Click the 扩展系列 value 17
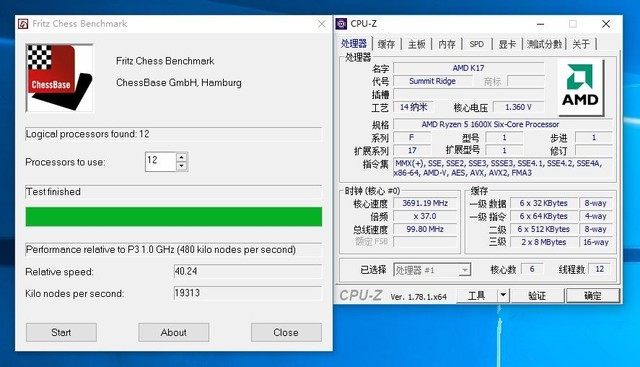 (x=412, y=150)
